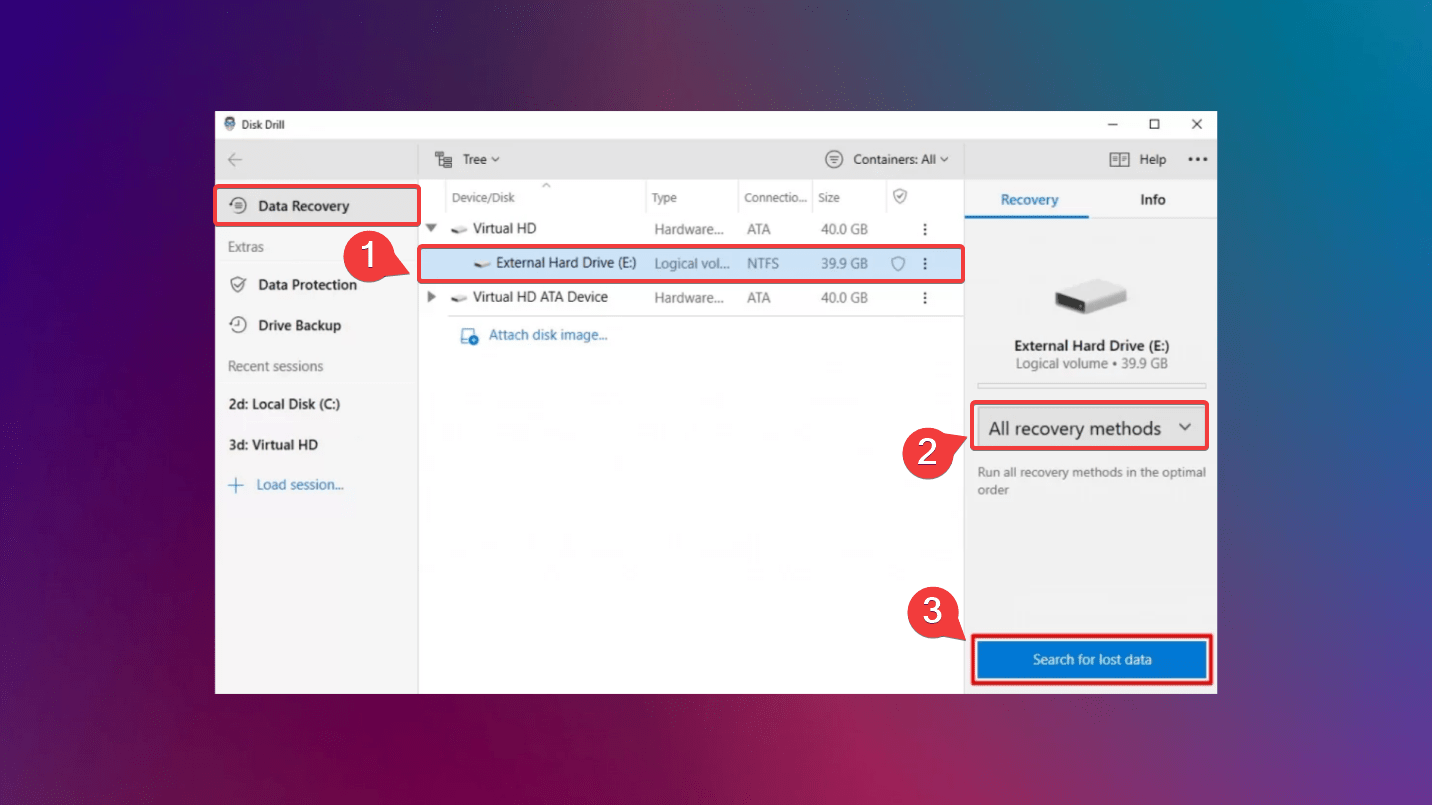This screenshot has height=805, width=1432.
Task: Toggle the shield on External Hard Drive row
Action: pos(898,264)
